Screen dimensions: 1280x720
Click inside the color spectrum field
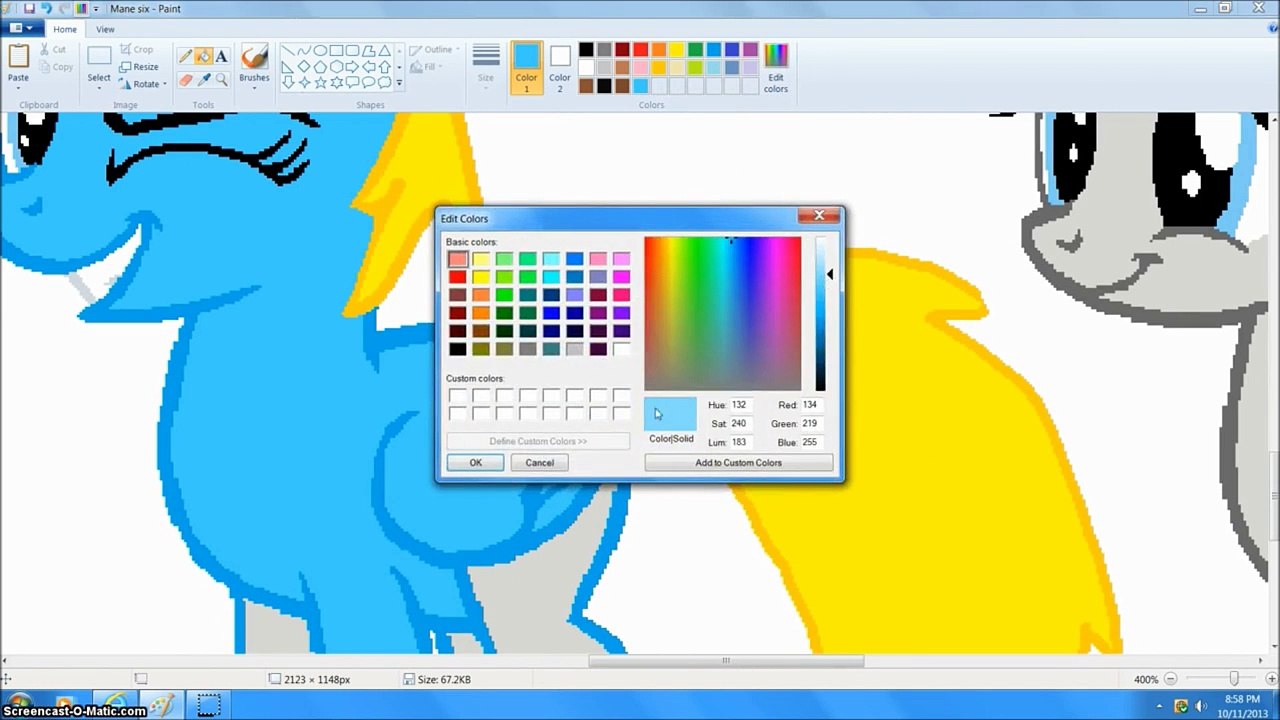[722, 313]
